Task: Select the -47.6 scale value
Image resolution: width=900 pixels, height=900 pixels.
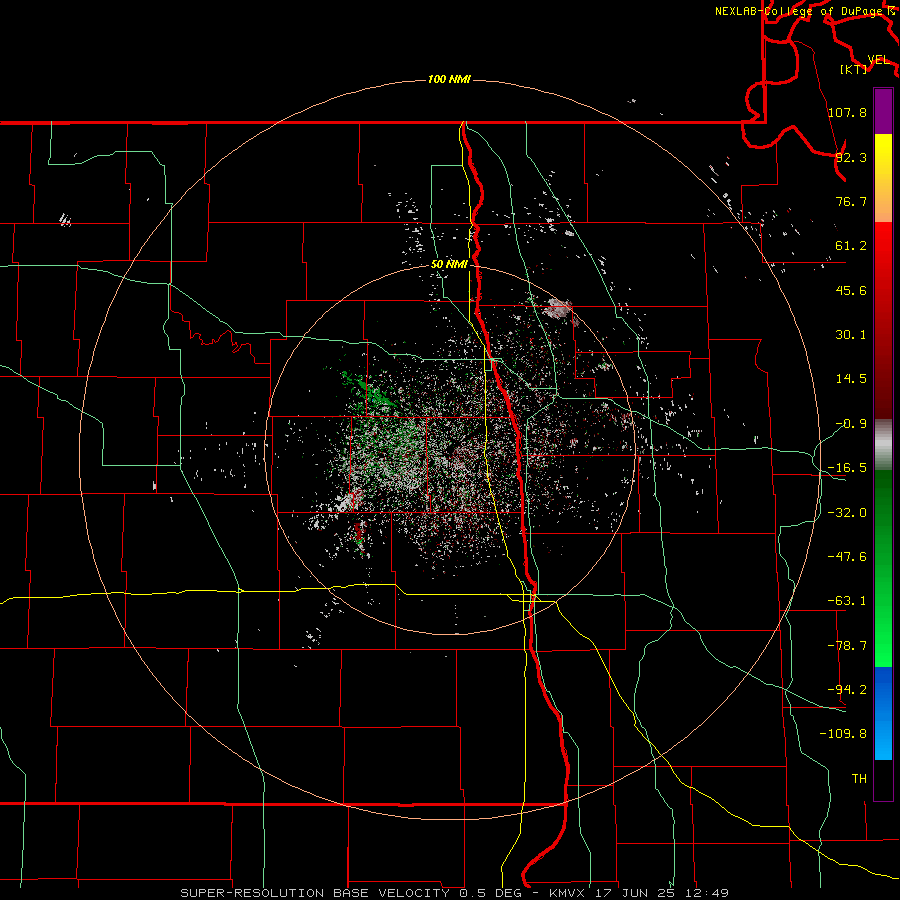Action: [847, 557]
